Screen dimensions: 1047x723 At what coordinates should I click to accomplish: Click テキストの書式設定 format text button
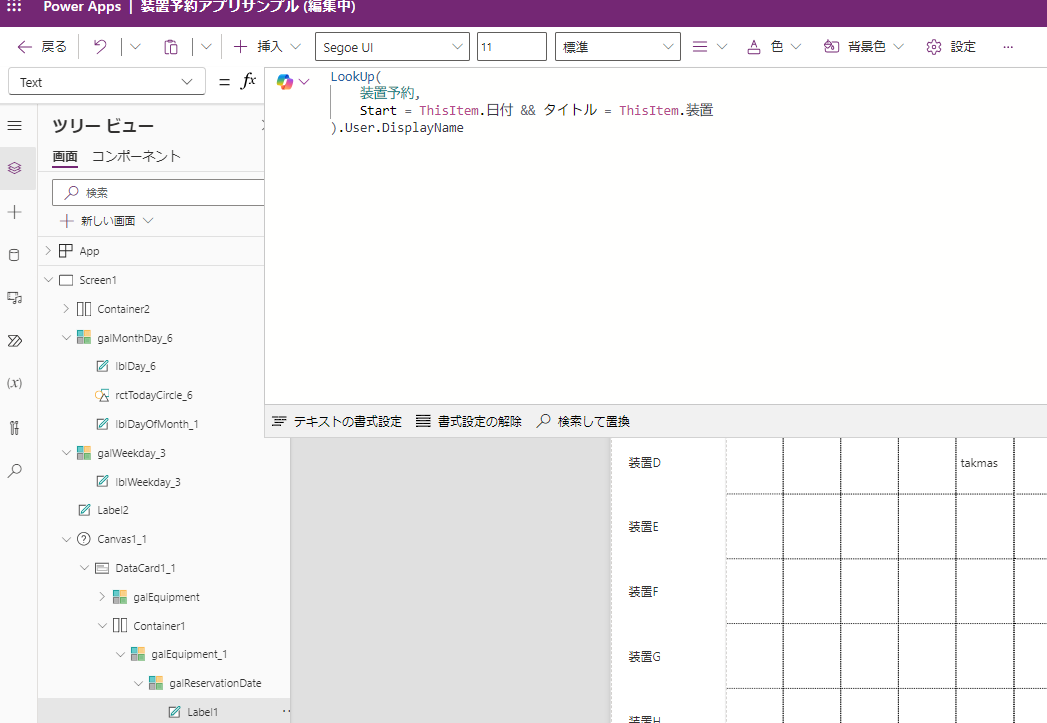(x=337, y=421)
